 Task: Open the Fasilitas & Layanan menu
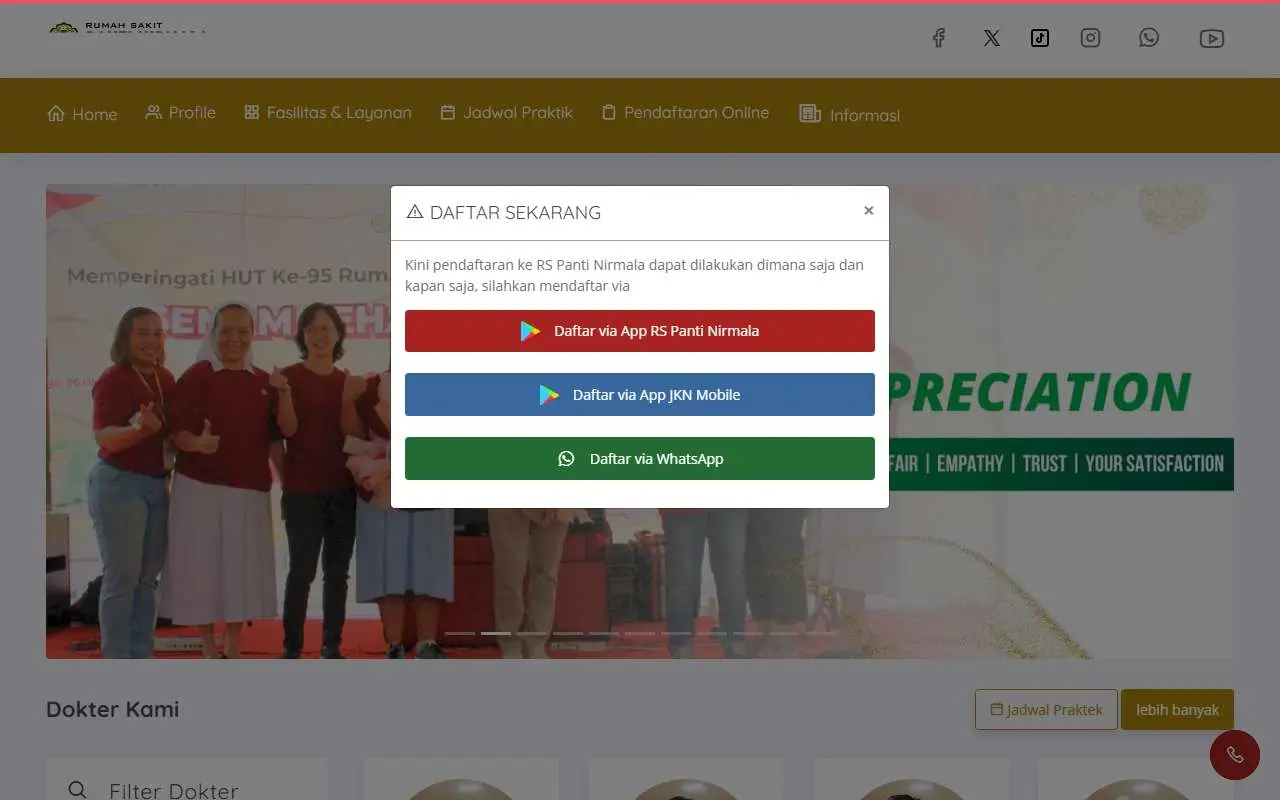coord(328,112)
